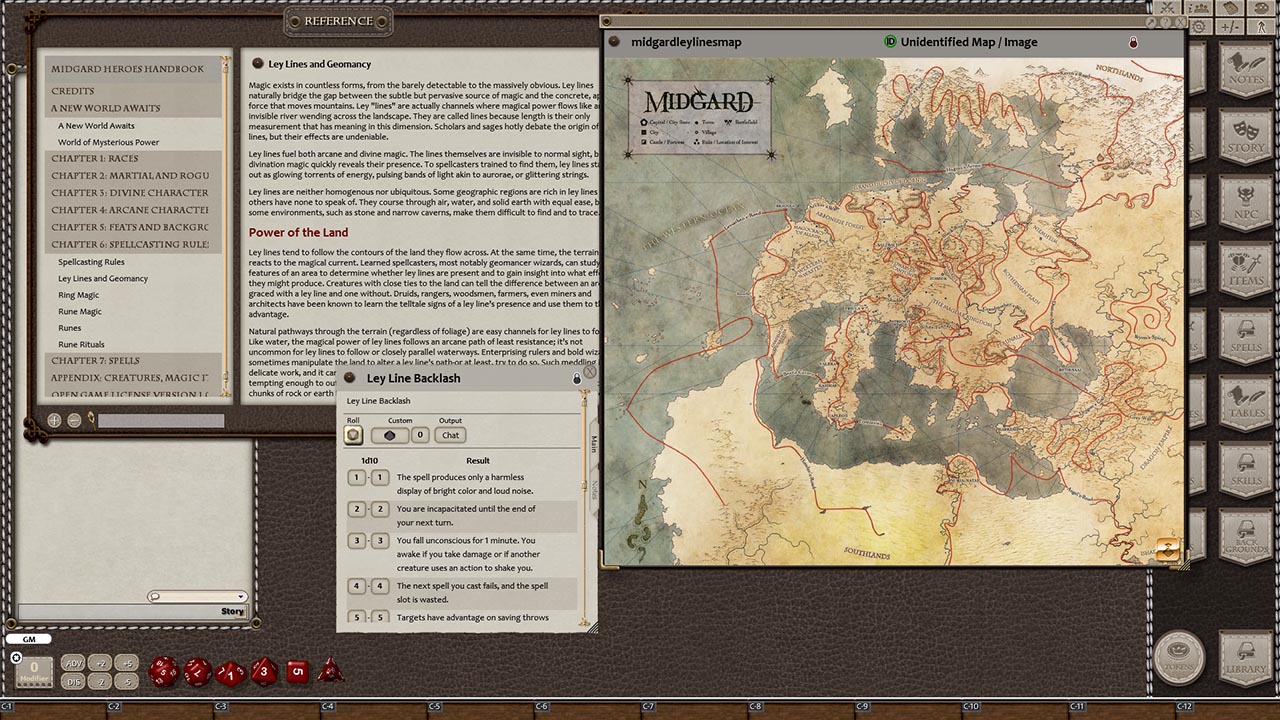Viewport: 1280px width, 720px height.
Task: Toggle the lock on the Ley Line Backlash window
Action: (576, 379)
